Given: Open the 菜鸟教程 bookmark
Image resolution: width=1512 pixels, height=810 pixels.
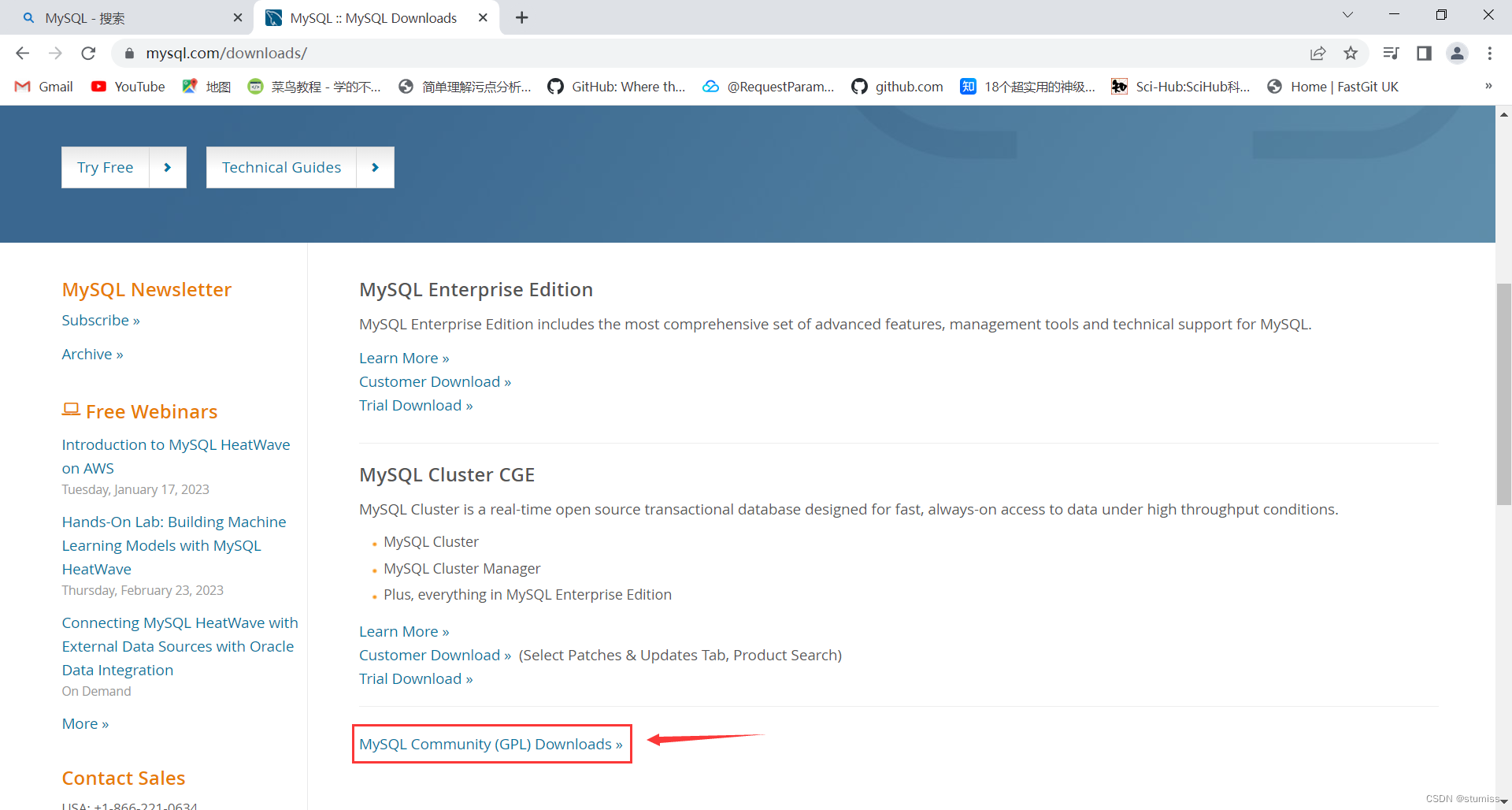Looking at the screenshot, I should coord(314,87).
